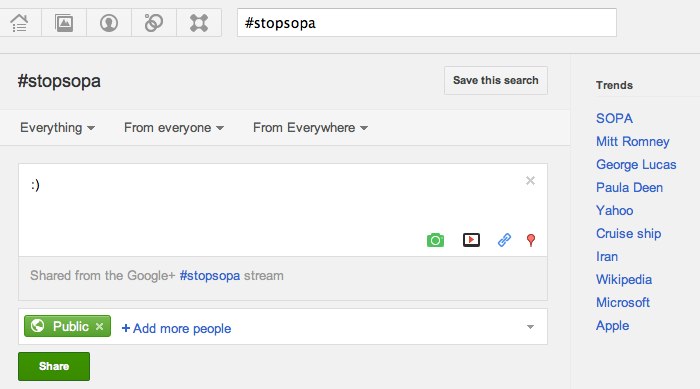Click the green Share button
The width and height of the screenshot is (700, 389).
54,366
